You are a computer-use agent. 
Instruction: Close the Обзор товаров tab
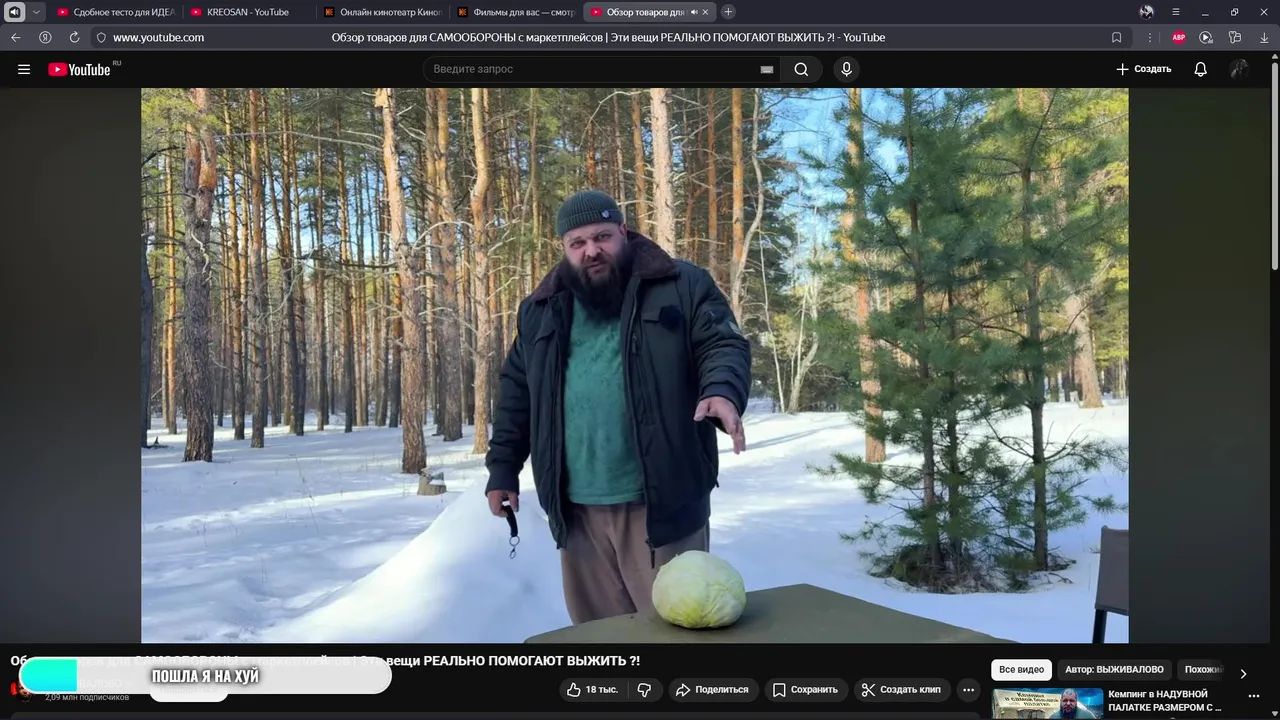[x=706, y=12]
